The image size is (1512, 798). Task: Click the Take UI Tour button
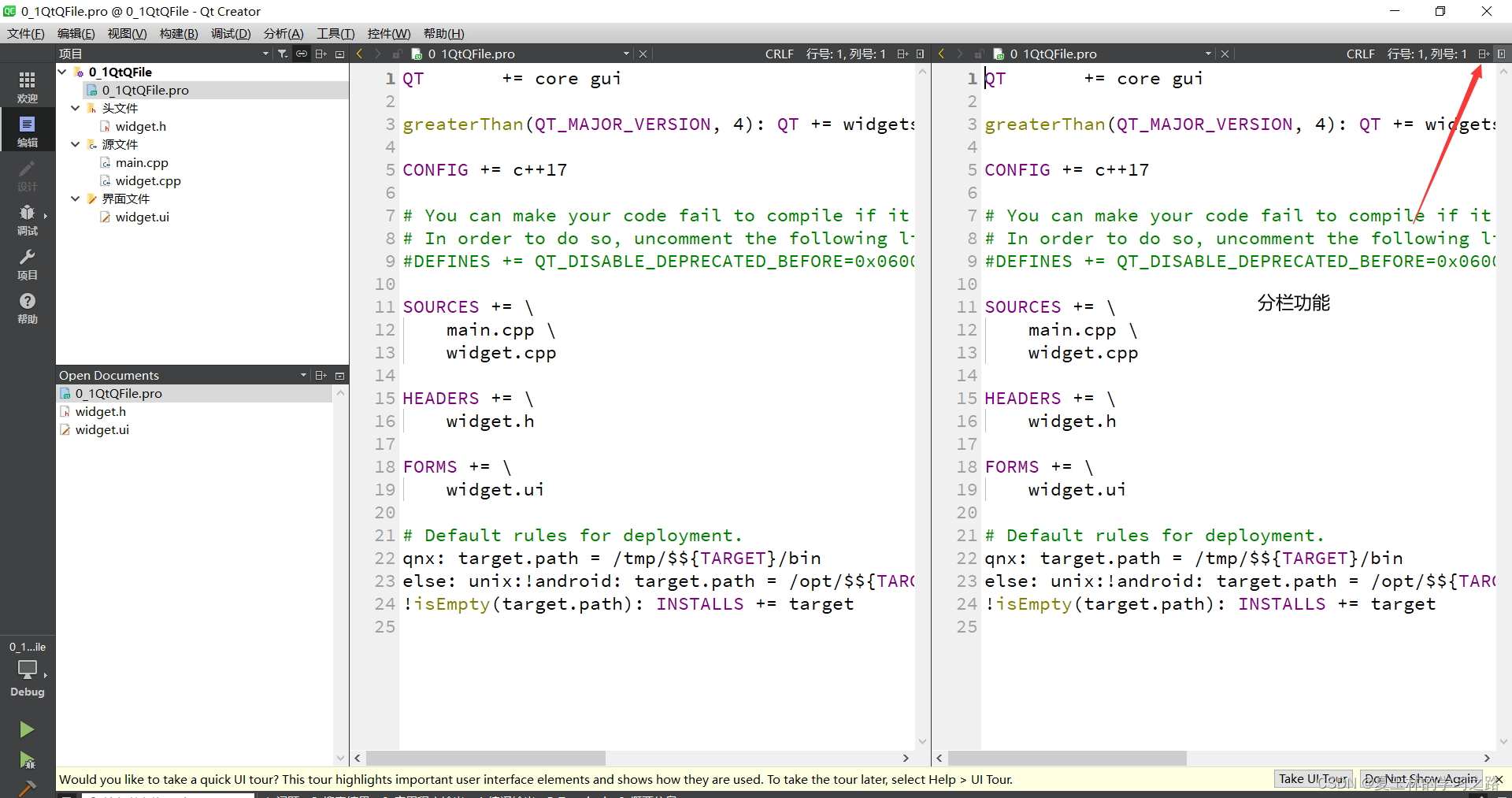[x=1314, y=779]
